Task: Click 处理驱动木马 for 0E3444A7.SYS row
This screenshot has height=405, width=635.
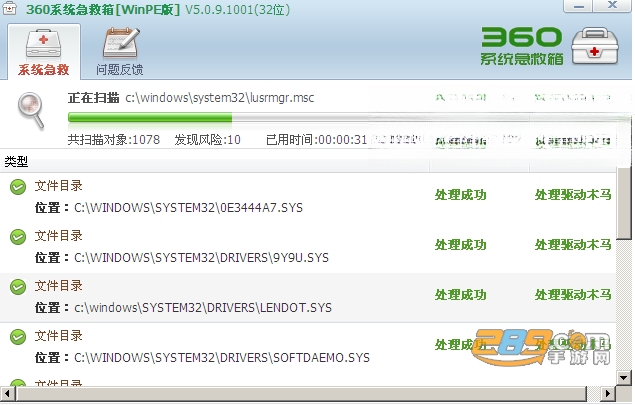Action: (x=573, y=195)
